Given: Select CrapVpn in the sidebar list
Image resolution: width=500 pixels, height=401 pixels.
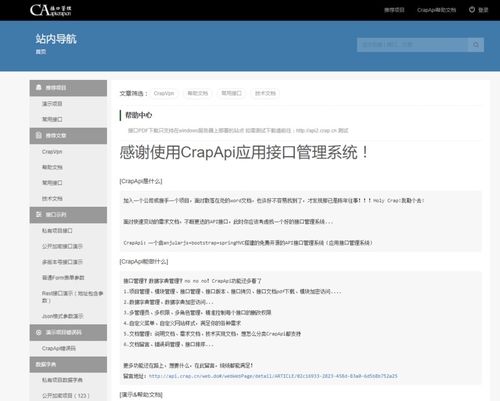Looking at the screenshot, I should tap(52, 152).
